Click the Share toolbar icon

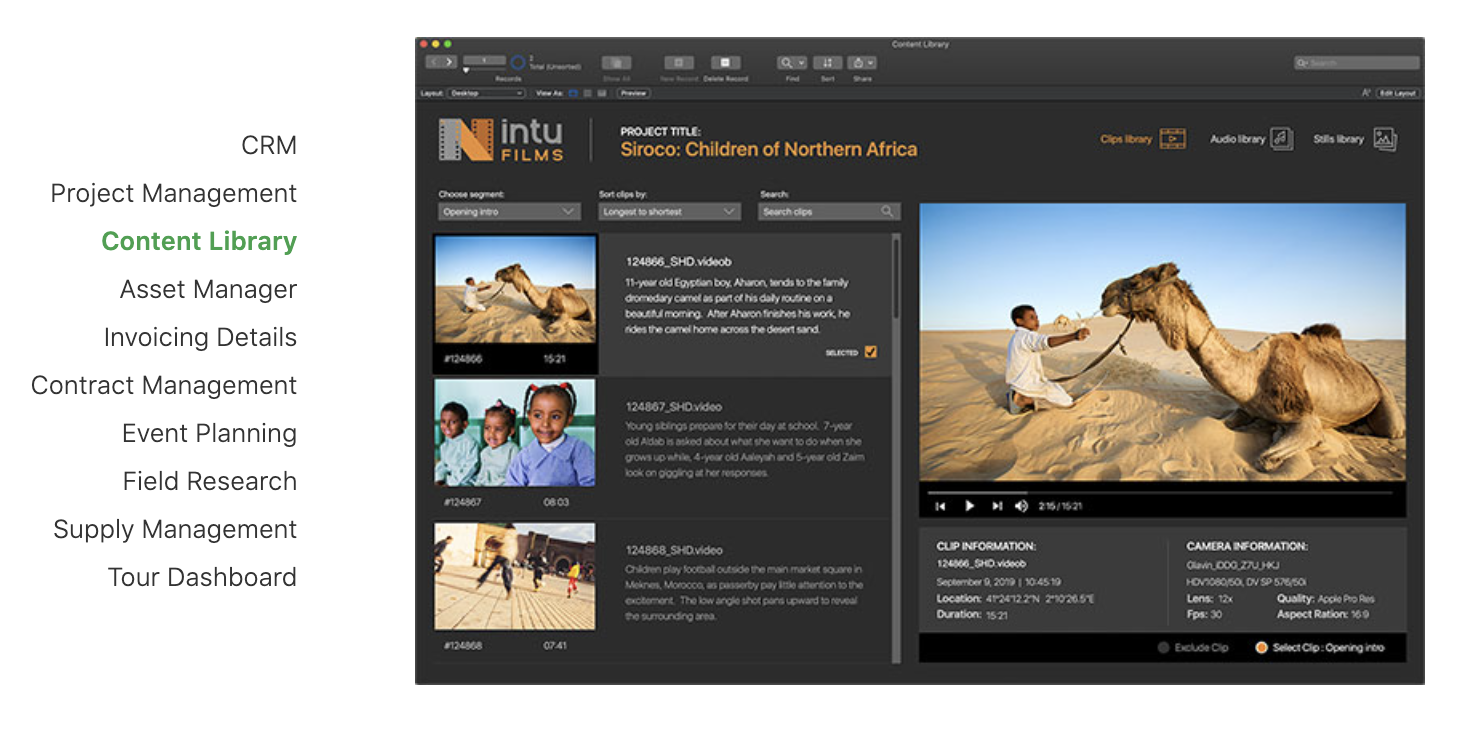[x=858, y=62]
